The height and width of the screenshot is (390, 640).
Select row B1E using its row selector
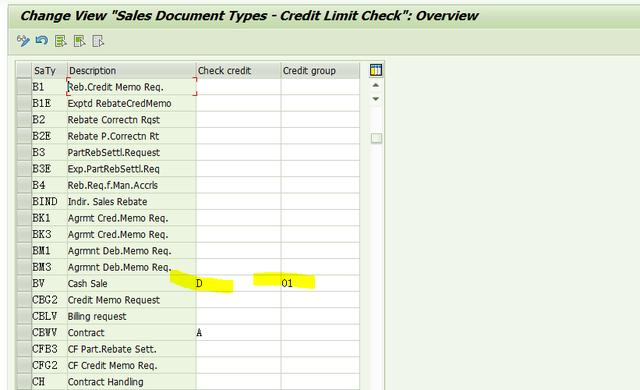(24, 103)
